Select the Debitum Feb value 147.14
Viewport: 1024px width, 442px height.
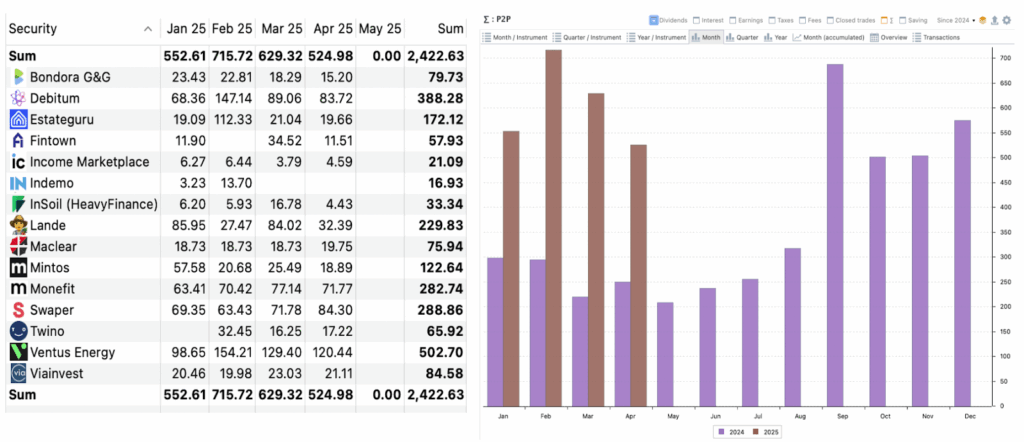[232, 99]
